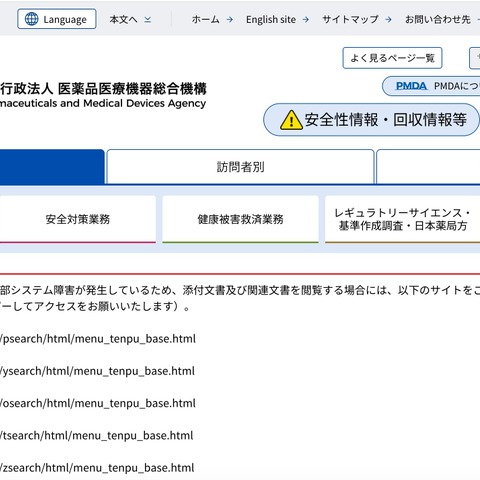Click the arrow icon after English site

tap(306, 20)
